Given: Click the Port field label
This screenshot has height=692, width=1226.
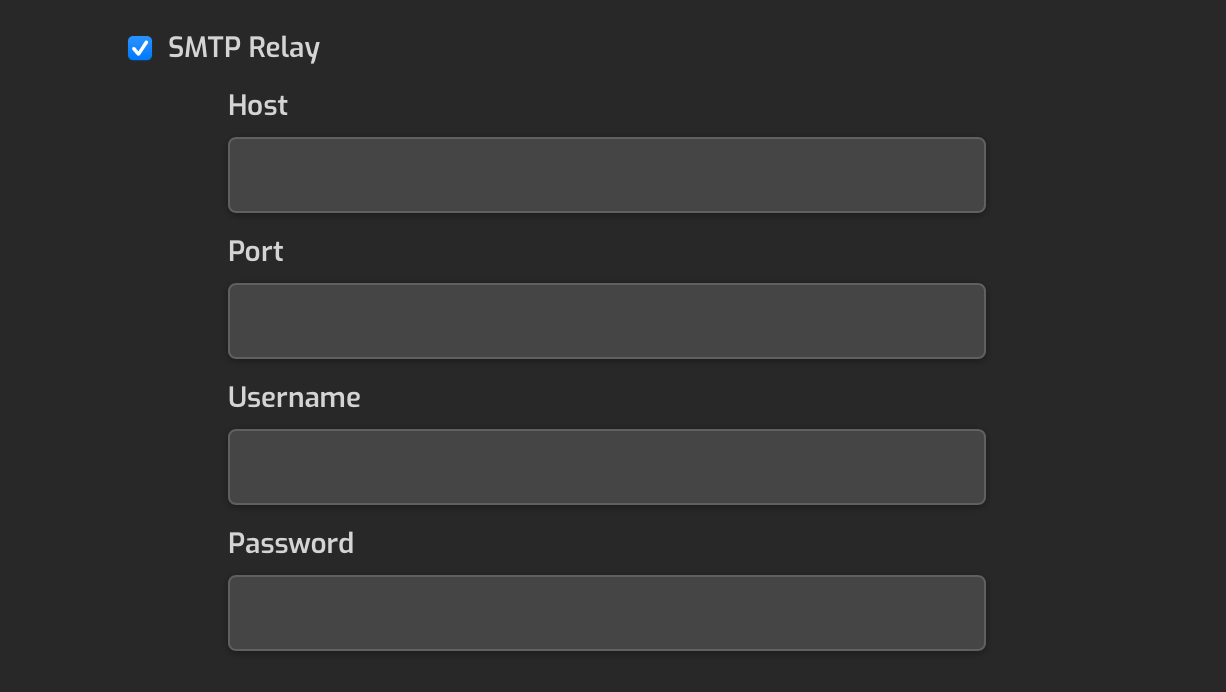Looking at the screenshot, I should coord(256,251).
